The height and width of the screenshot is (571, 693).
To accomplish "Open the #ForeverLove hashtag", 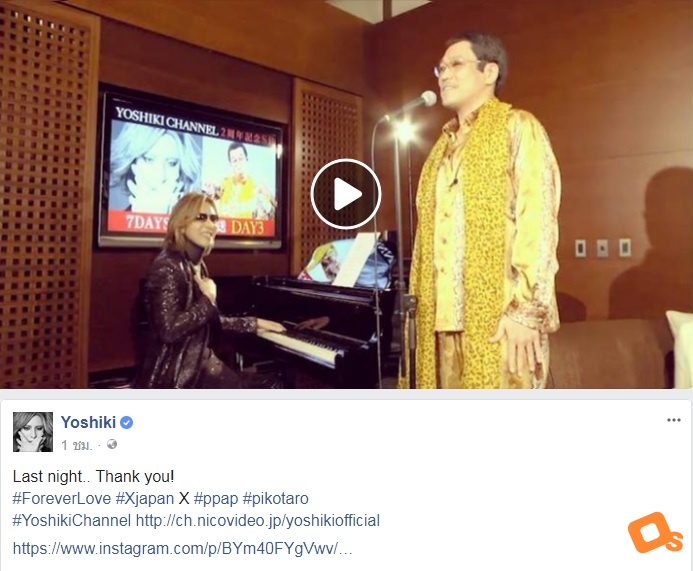I will click(x=61, y=499).
